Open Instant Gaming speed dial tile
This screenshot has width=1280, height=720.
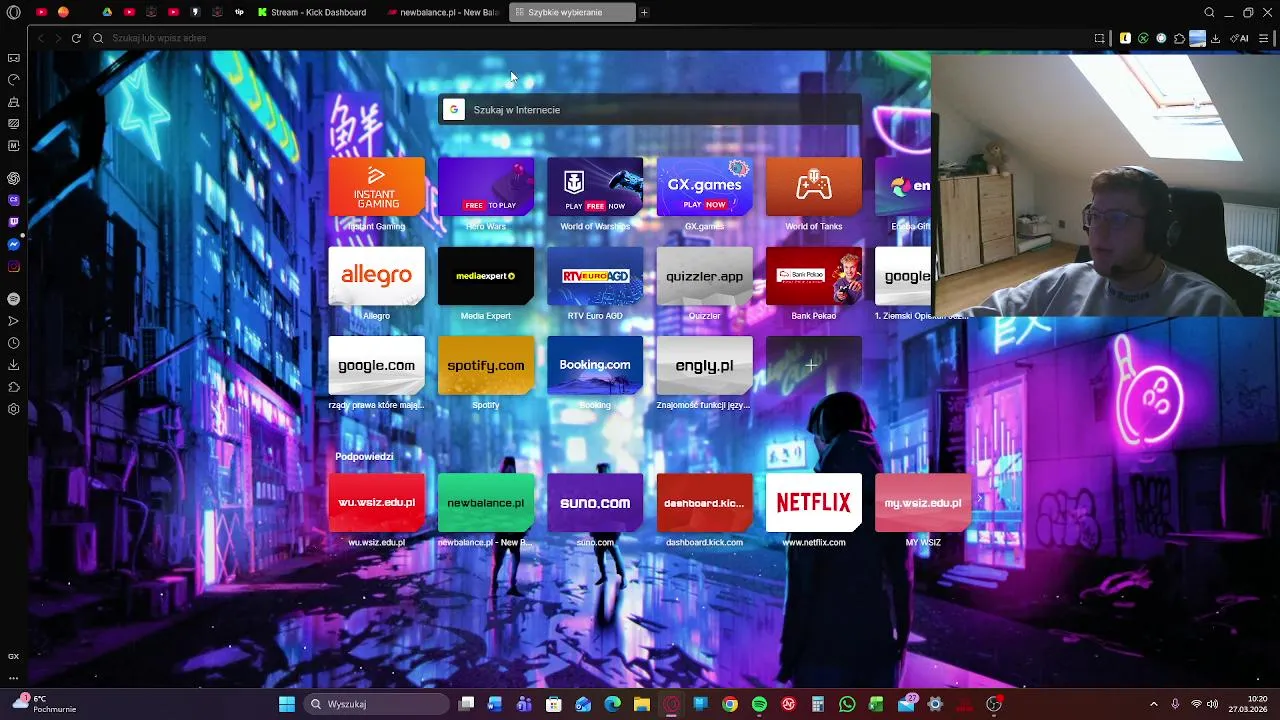click(376, 187)
